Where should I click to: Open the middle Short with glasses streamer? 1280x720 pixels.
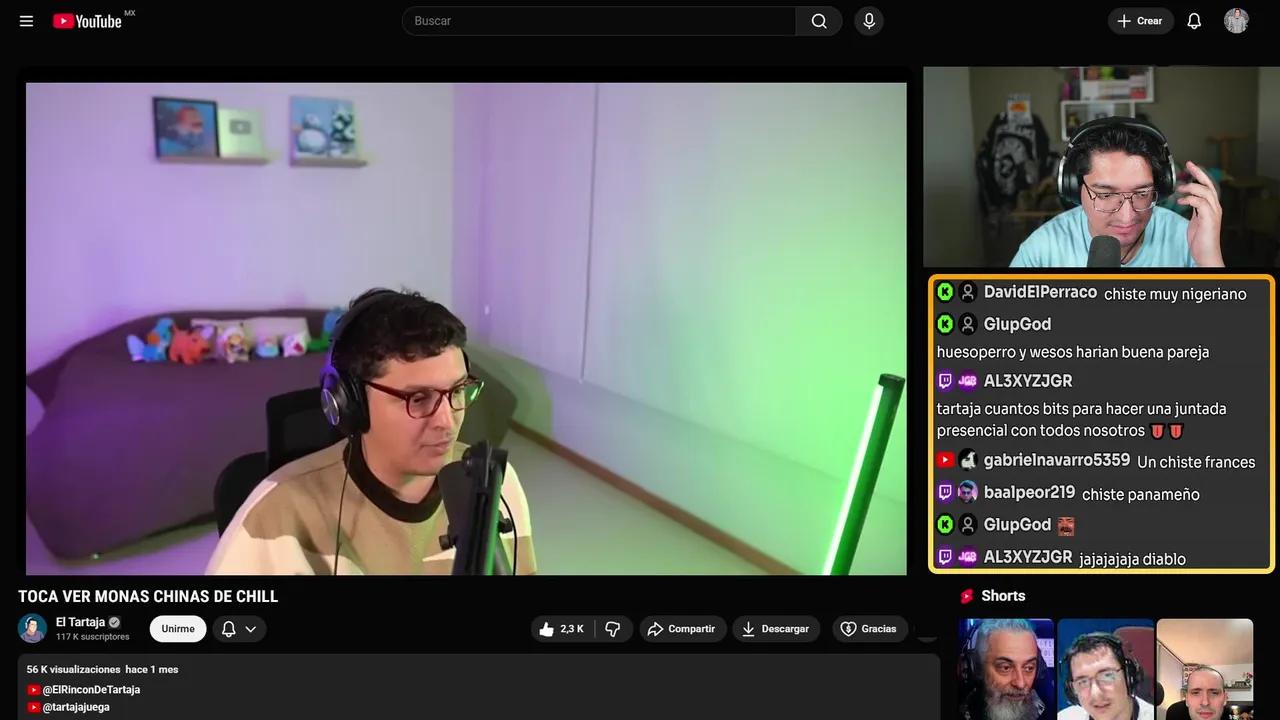pos(1105,669)
